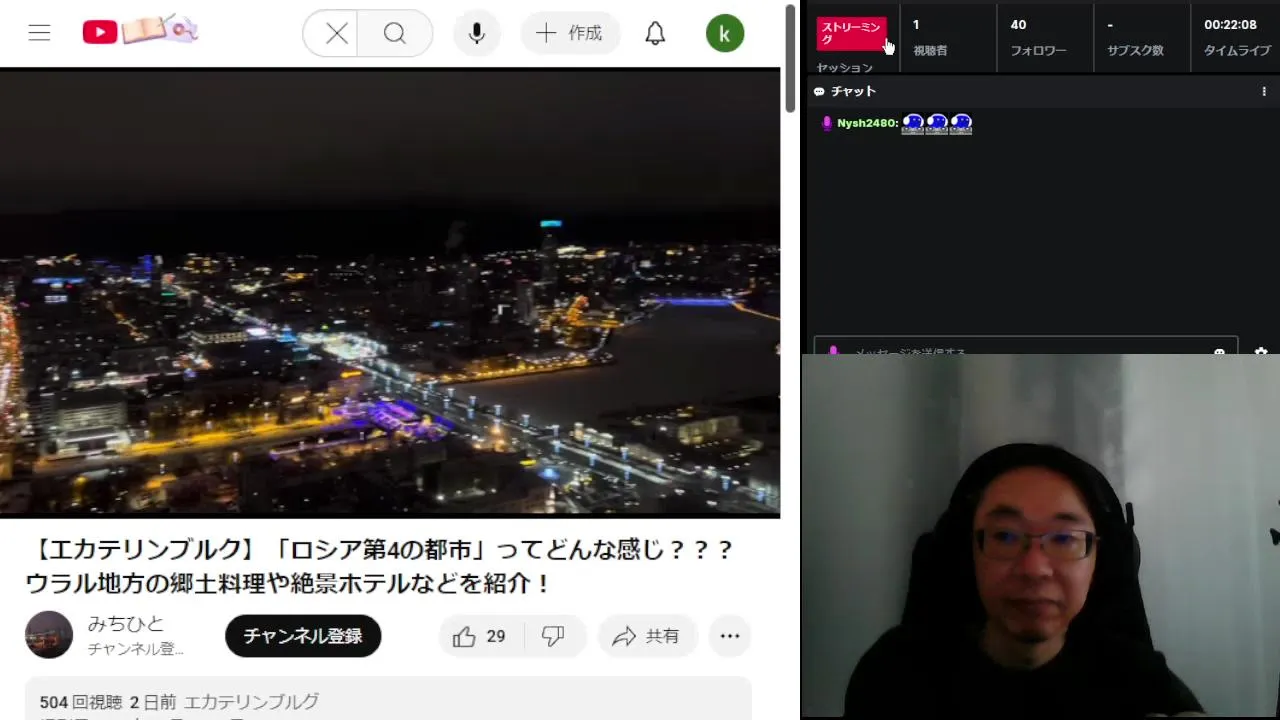Click the Nysh2480 username in chat
The width and height of the screenshot is (1280, 720).
[868, 123]
